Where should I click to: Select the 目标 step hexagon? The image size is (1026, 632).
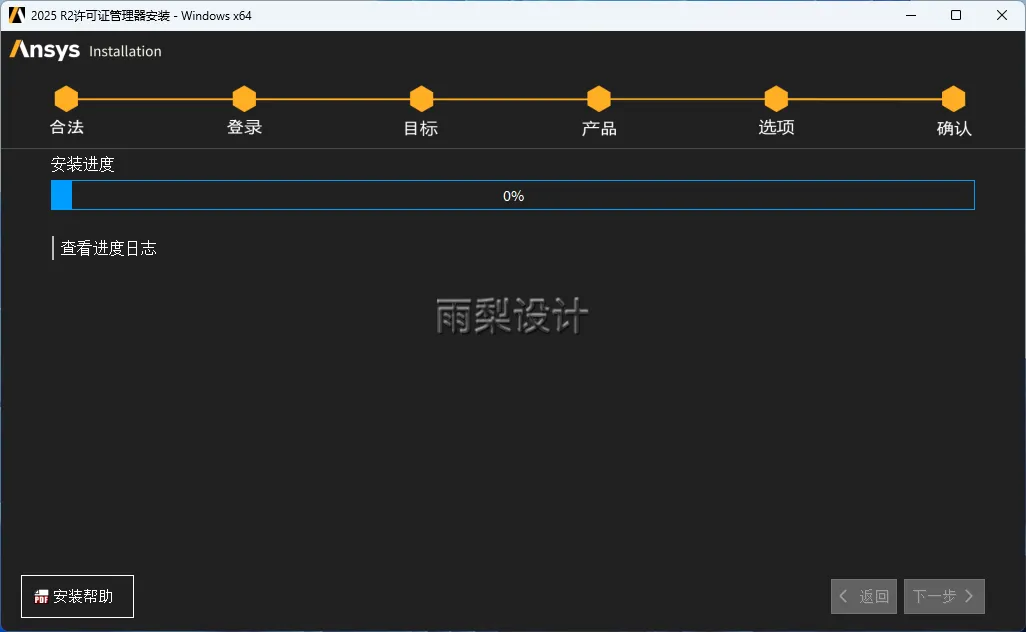[421, 99]
